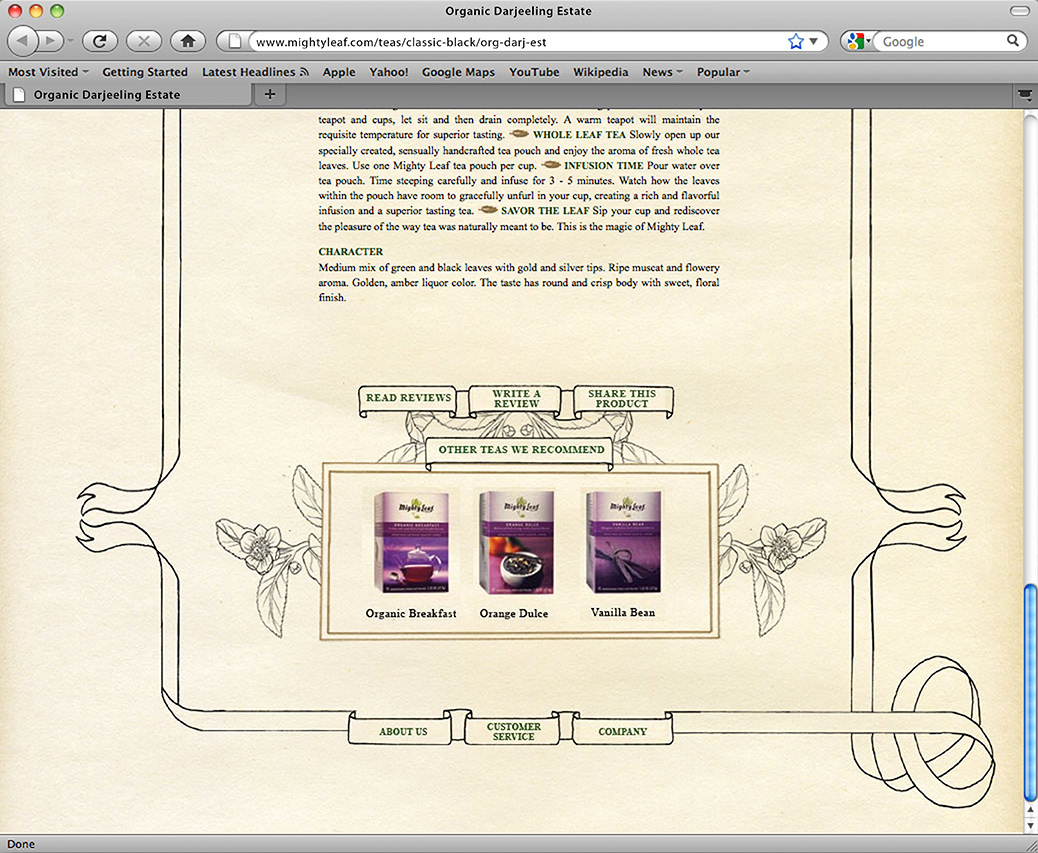Click the window toolbar toggle pill button

click(1019, 11)
